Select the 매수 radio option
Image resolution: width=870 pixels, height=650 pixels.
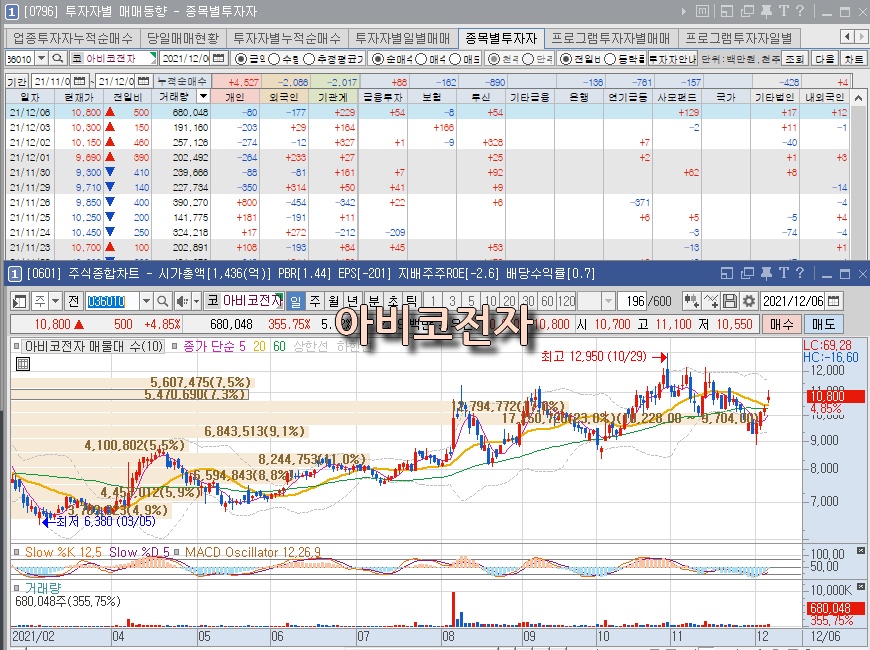click(x=421, y=58)
